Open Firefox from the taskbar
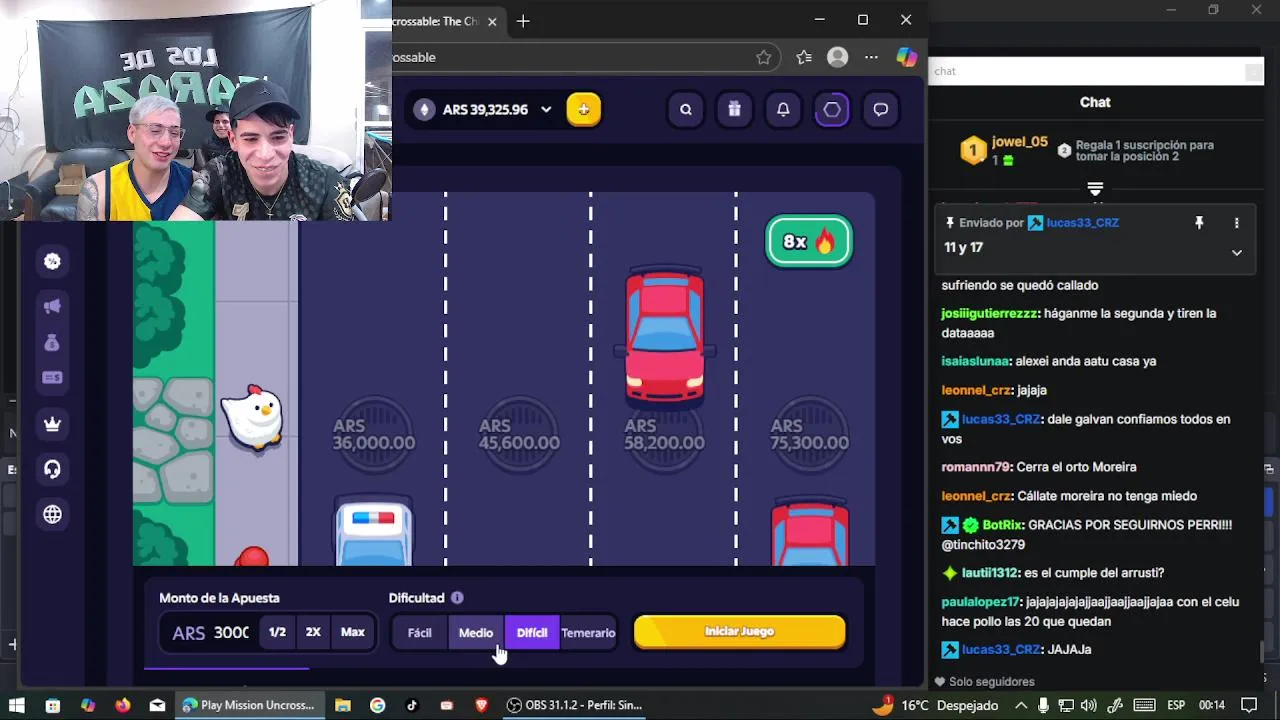Screen dimensions: 1280x720 (122, 705)
